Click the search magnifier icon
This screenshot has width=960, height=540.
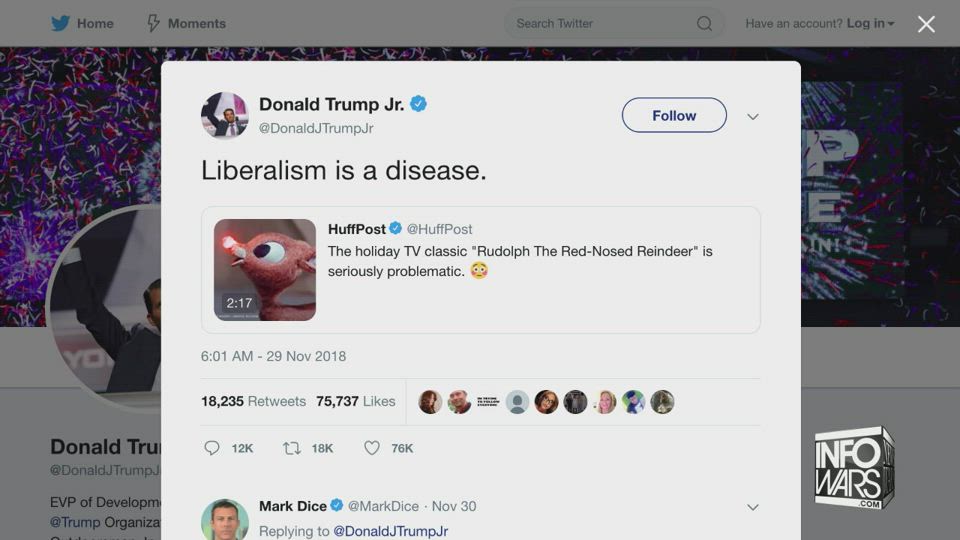pyautogui.click(x=704, y=23)
